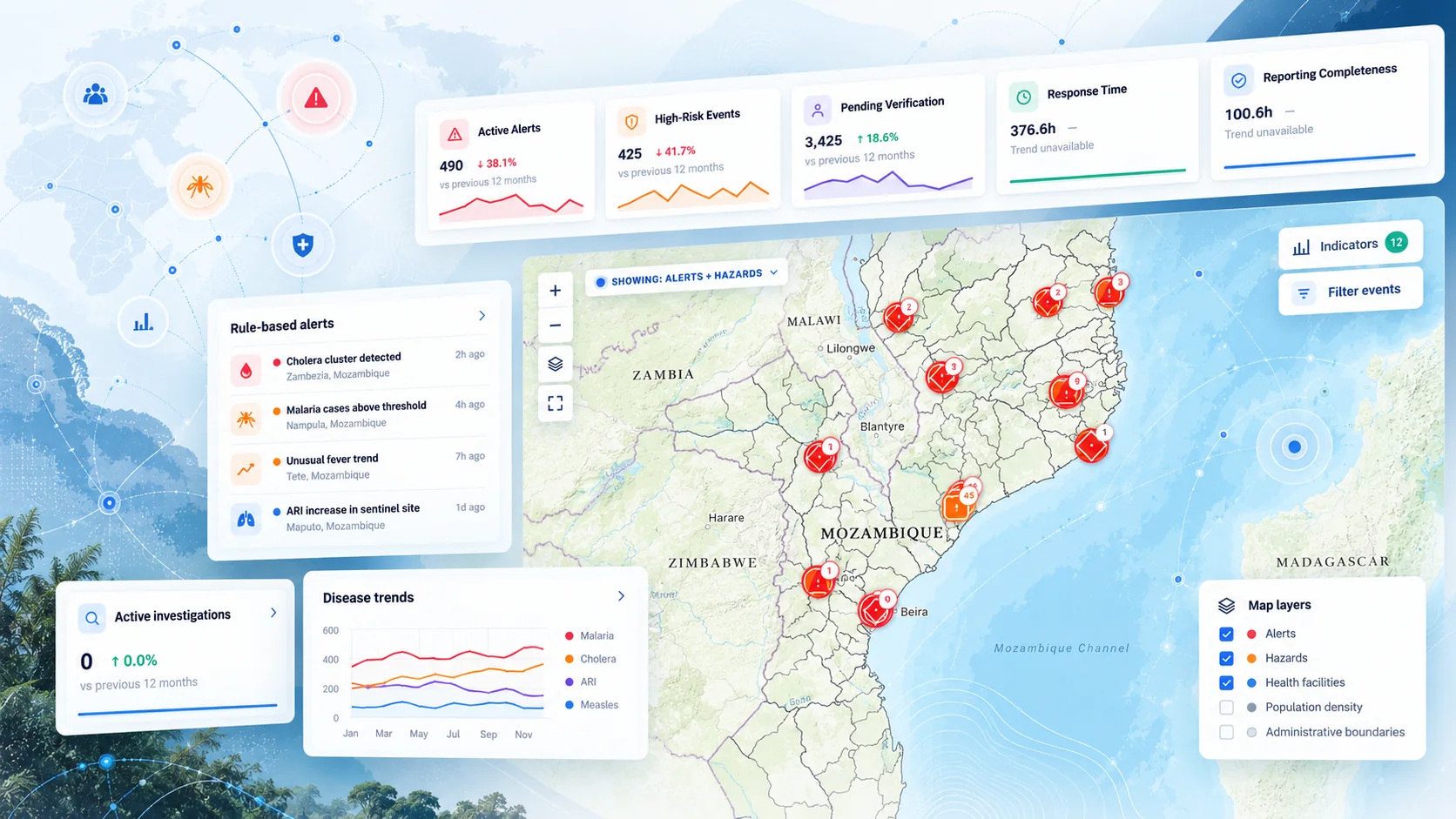1456x819 pixels.
Task: Click the High-Risk Events value 425
Action: (x=630, y=154)
